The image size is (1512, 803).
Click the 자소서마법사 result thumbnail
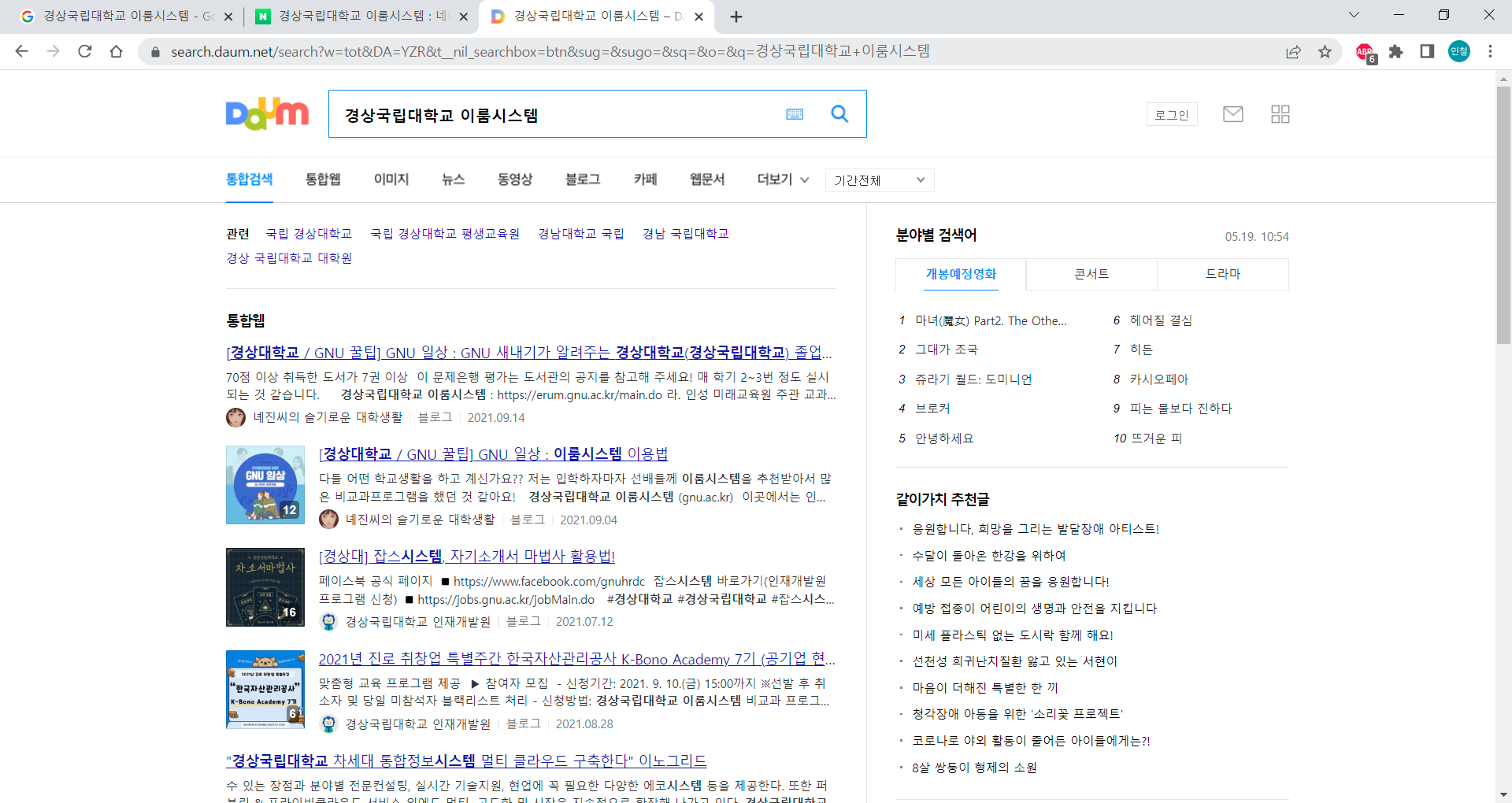[265, 587]
